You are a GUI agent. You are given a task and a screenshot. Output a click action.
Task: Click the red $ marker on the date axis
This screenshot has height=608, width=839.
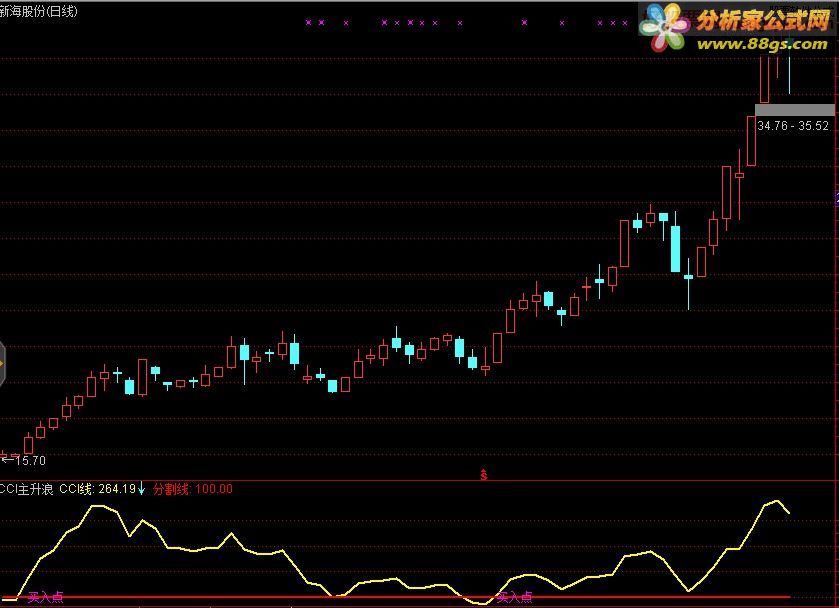[x=484, y=474]
